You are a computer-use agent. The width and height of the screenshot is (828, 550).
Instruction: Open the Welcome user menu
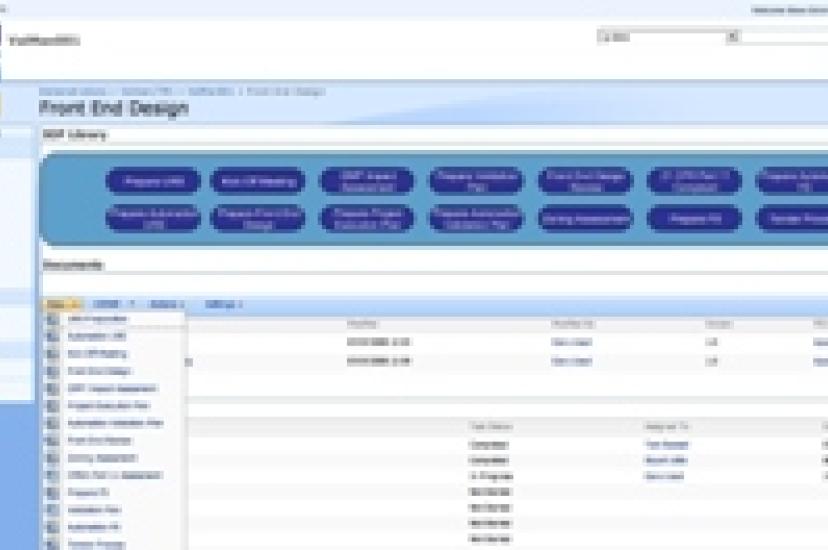point(789,10)
